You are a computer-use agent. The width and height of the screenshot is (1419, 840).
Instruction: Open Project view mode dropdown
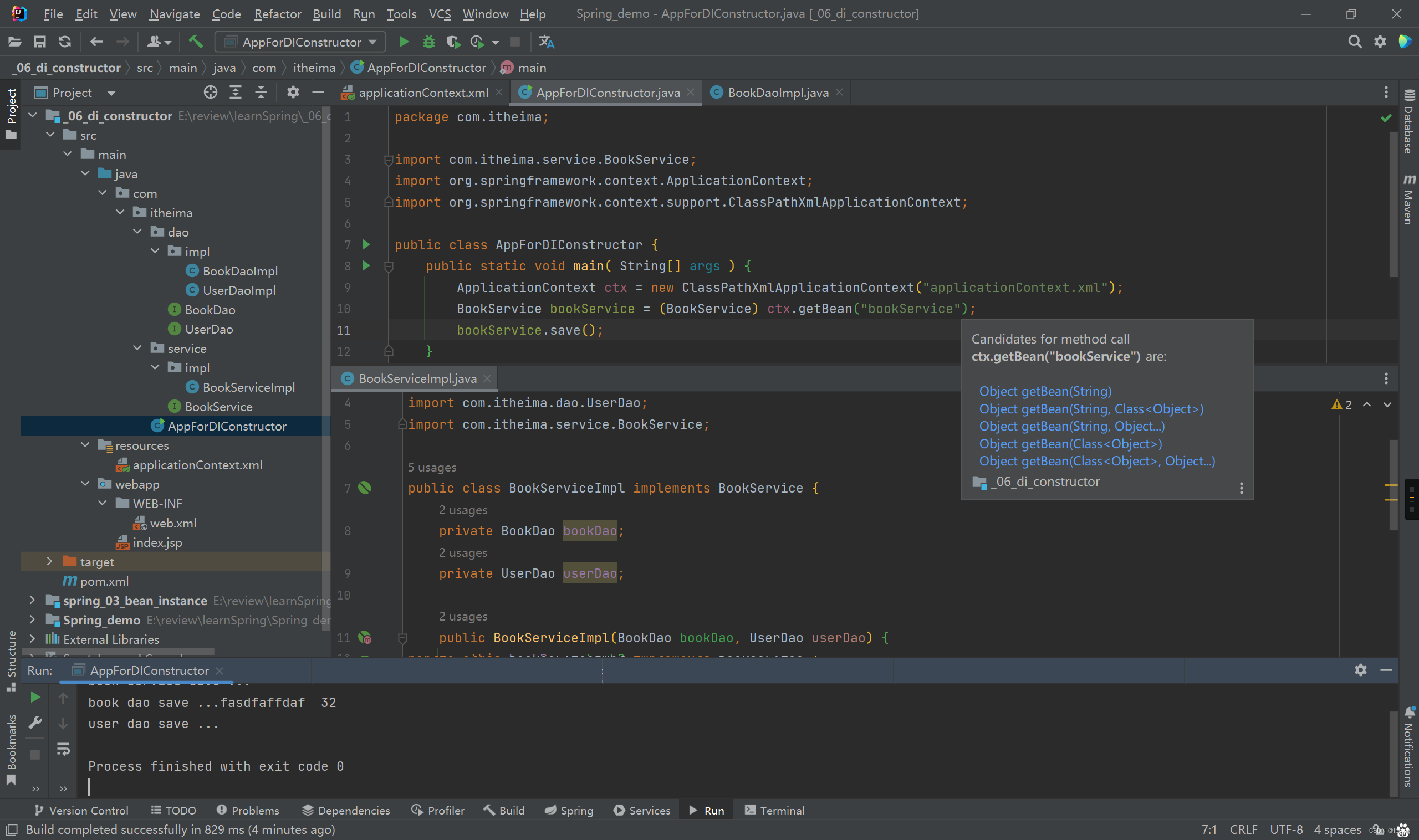click(111, 93)
